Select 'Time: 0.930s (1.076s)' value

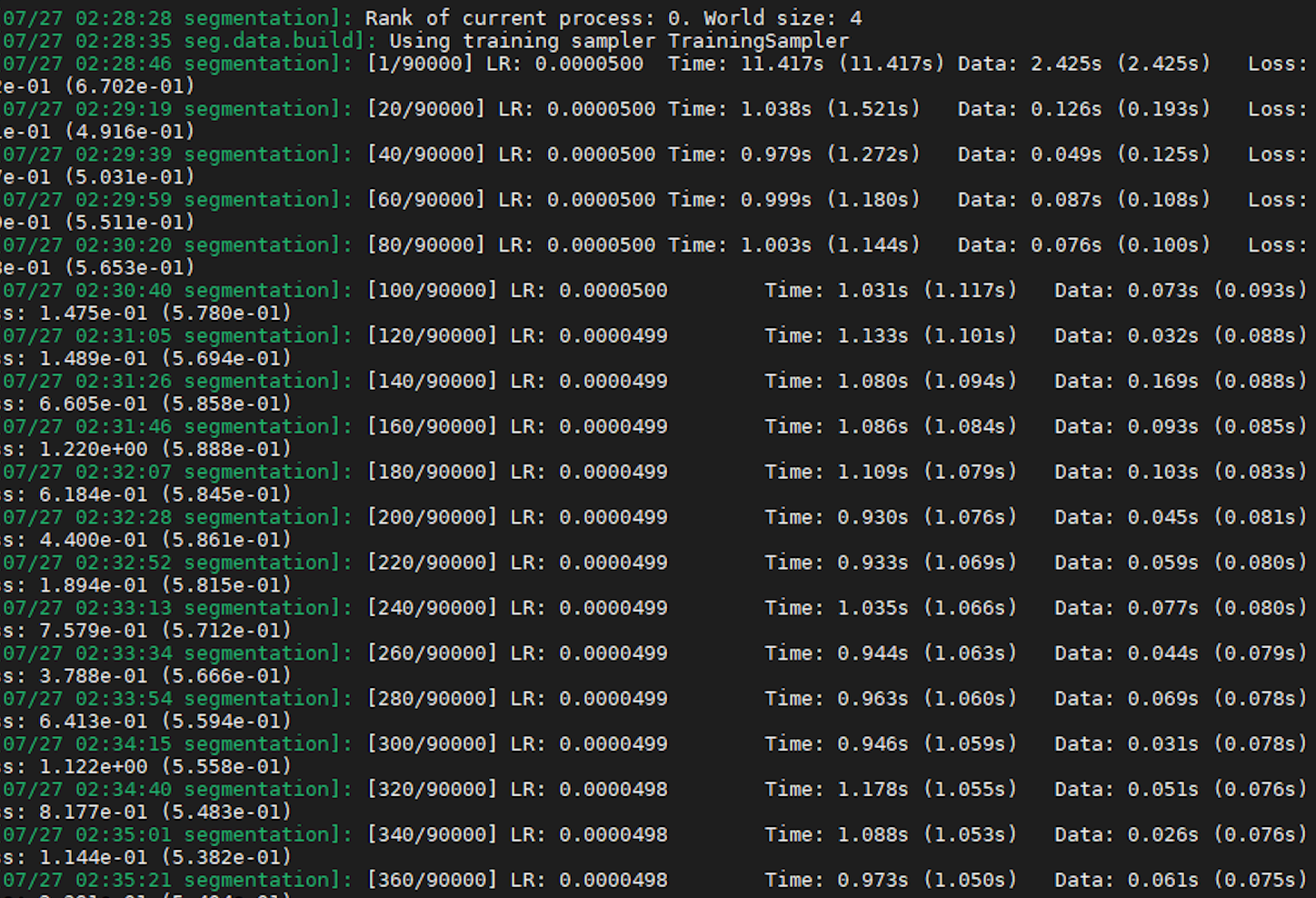coord(891,518)
